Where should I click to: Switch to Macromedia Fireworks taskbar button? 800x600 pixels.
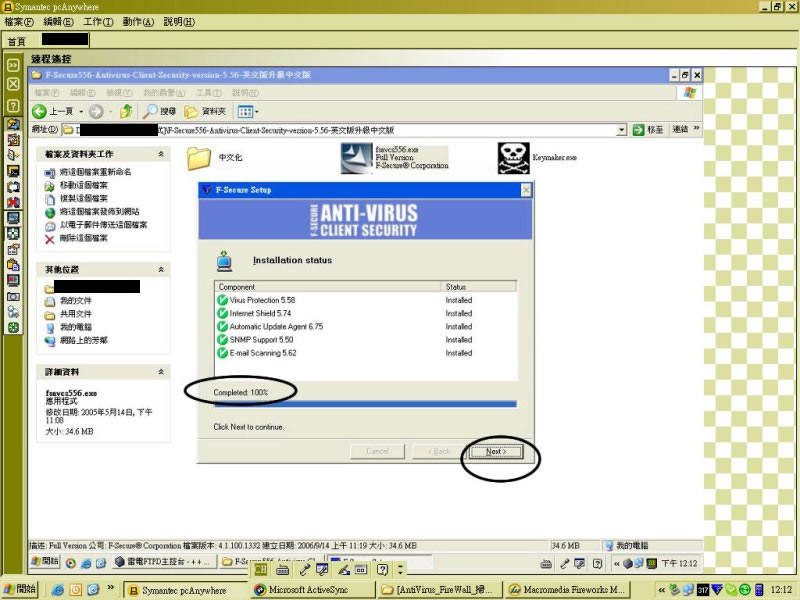[x=568, y=590]
